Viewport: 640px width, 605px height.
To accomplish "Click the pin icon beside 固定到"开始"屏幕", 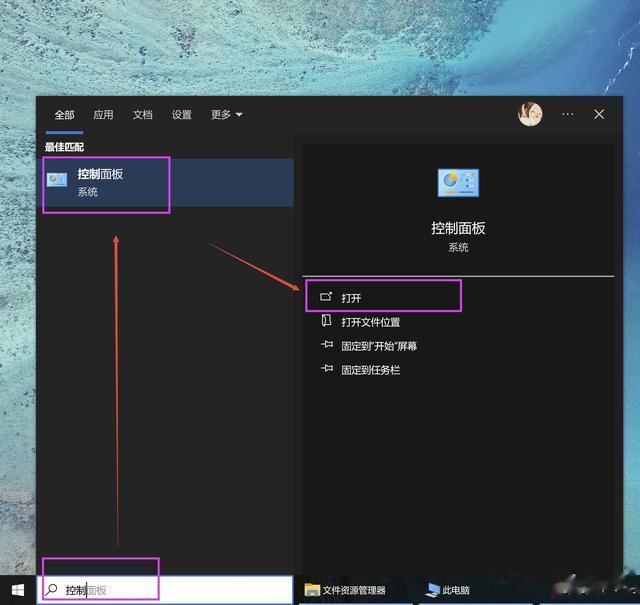I will (x=327, y=345).
